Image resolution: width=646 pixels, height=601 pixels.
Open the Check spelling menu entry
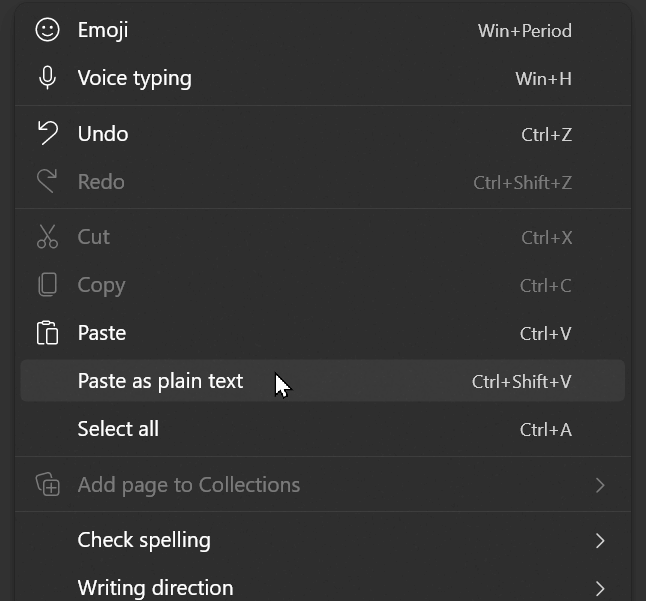(144, 540)
